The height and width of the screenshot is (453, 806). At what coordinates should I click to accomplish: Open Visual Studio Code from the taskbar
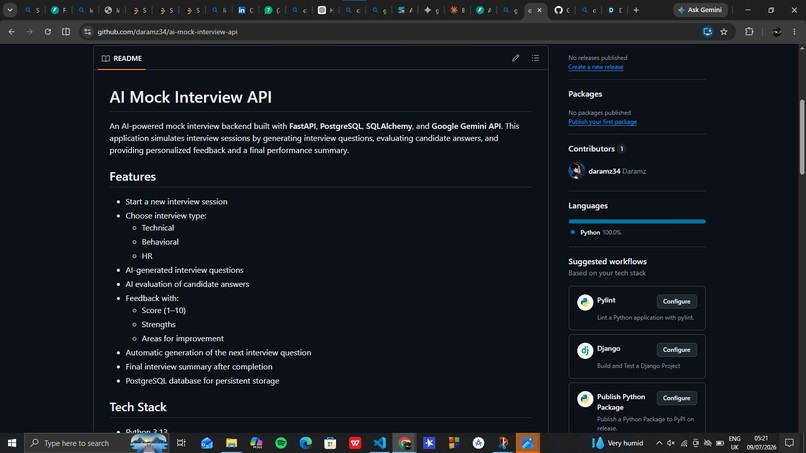379,443
